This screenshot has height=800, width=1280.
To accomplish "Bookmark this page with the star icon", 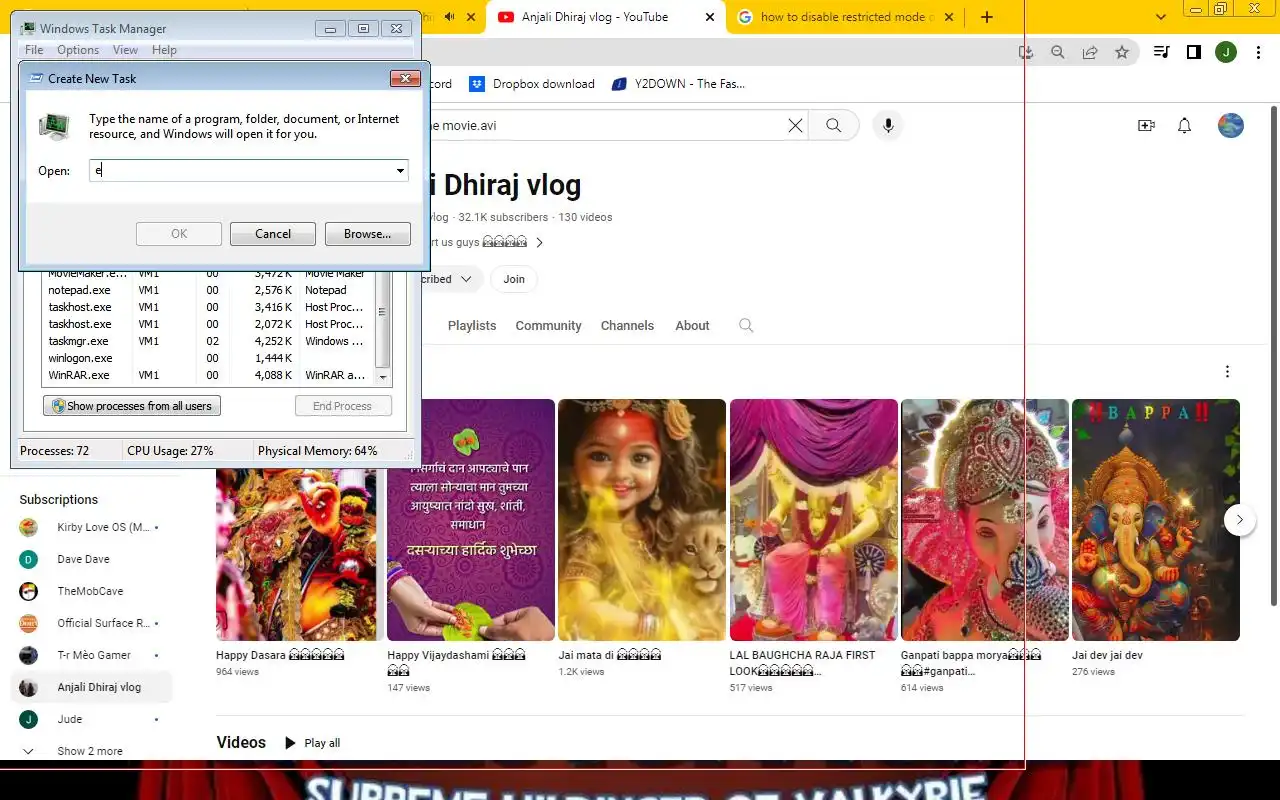I will 1122,52.
